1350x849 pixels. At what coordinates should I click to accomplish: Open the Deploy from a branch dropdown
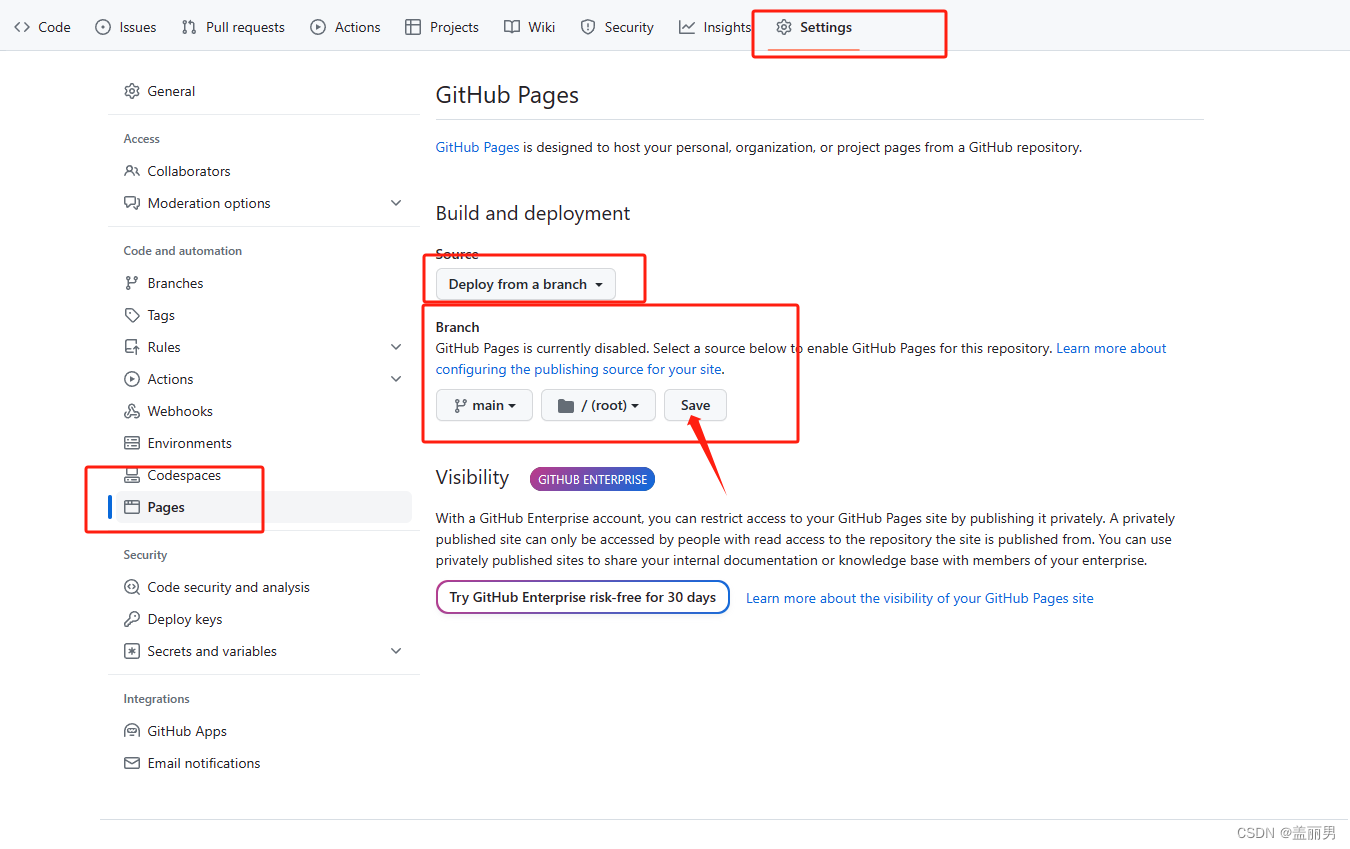(x=526, y=284)
